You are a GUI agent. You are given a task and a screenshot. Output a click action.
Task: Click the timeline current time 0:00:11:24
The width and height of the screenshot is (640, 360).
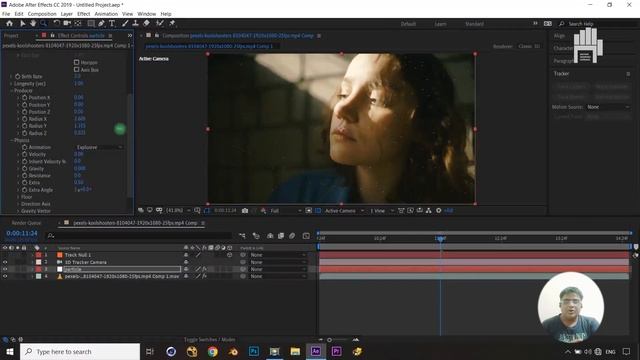(22, 233)
